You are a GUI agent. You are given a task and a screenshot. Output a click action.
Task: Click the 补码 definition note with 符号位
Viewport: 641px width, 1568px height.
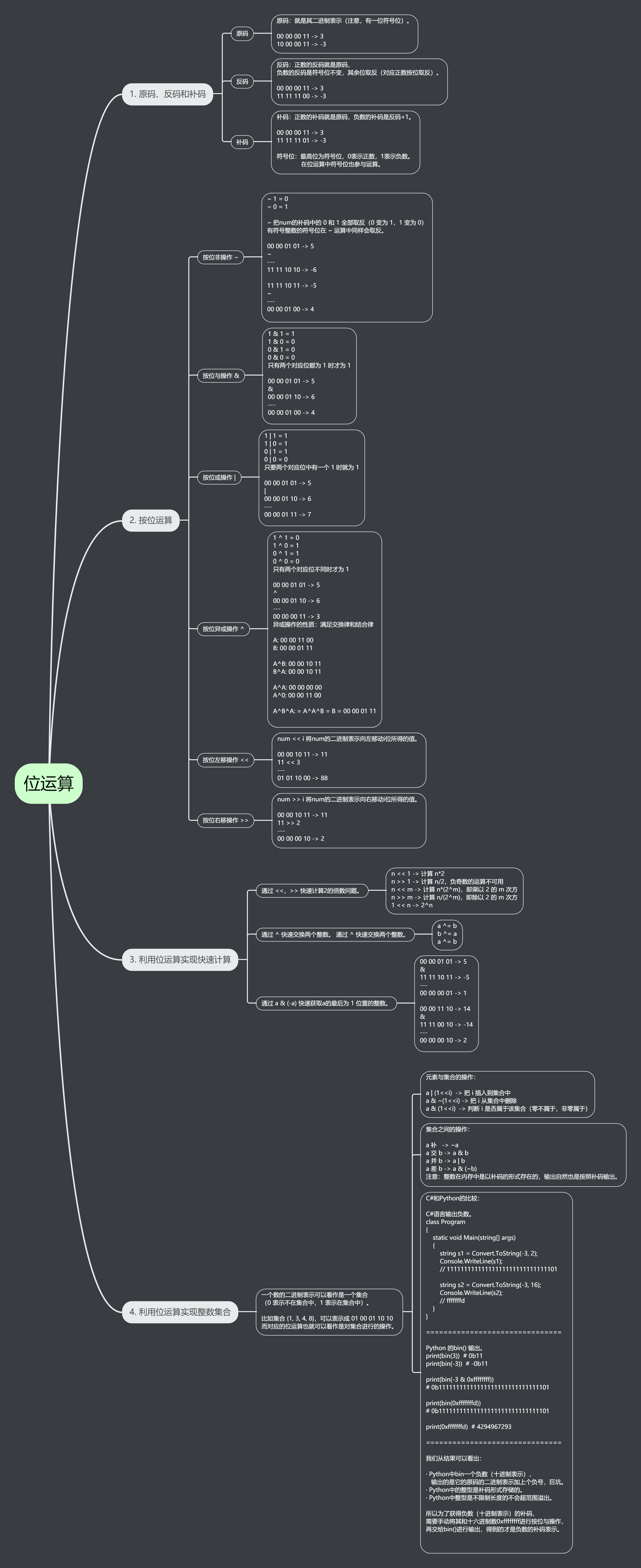[345, 142]
